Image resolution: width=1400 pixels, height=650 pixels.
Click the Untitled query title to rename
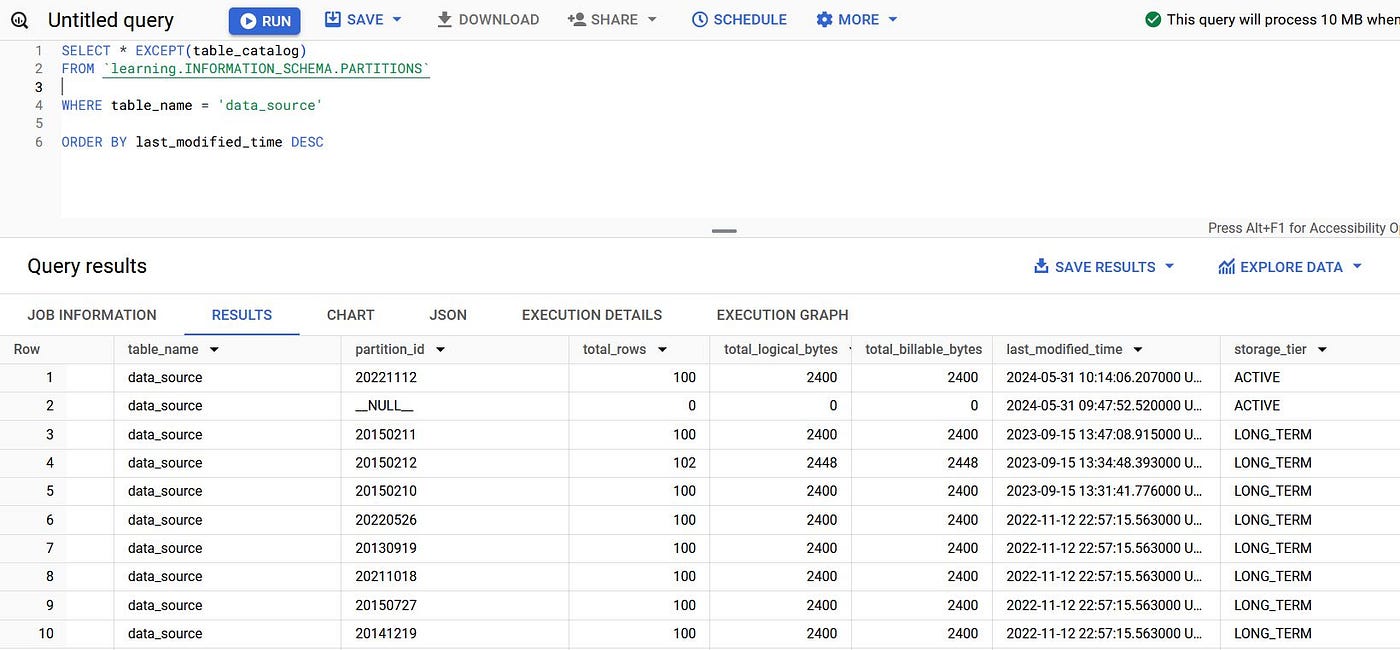[110, 19]
